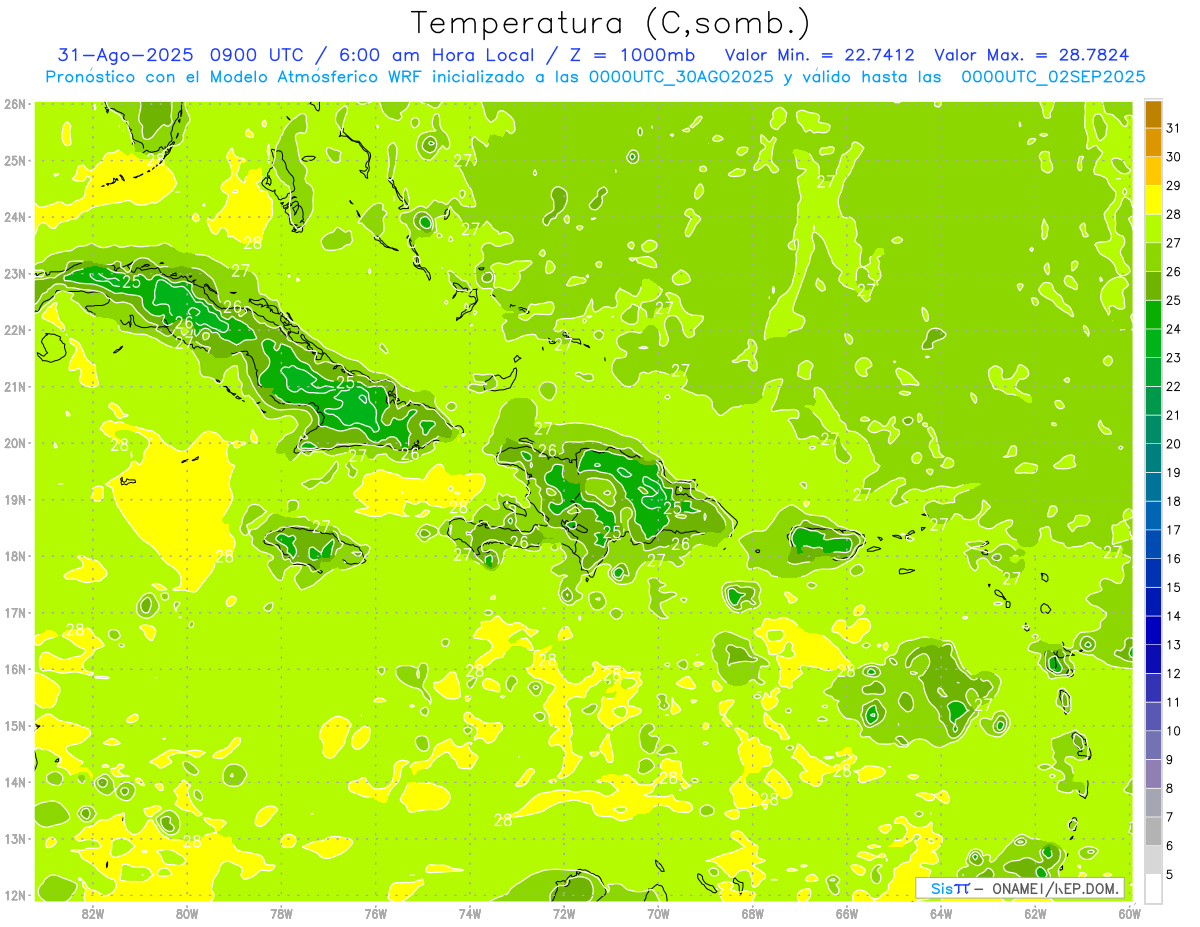Click longitude axis label "62W"

1035,914
